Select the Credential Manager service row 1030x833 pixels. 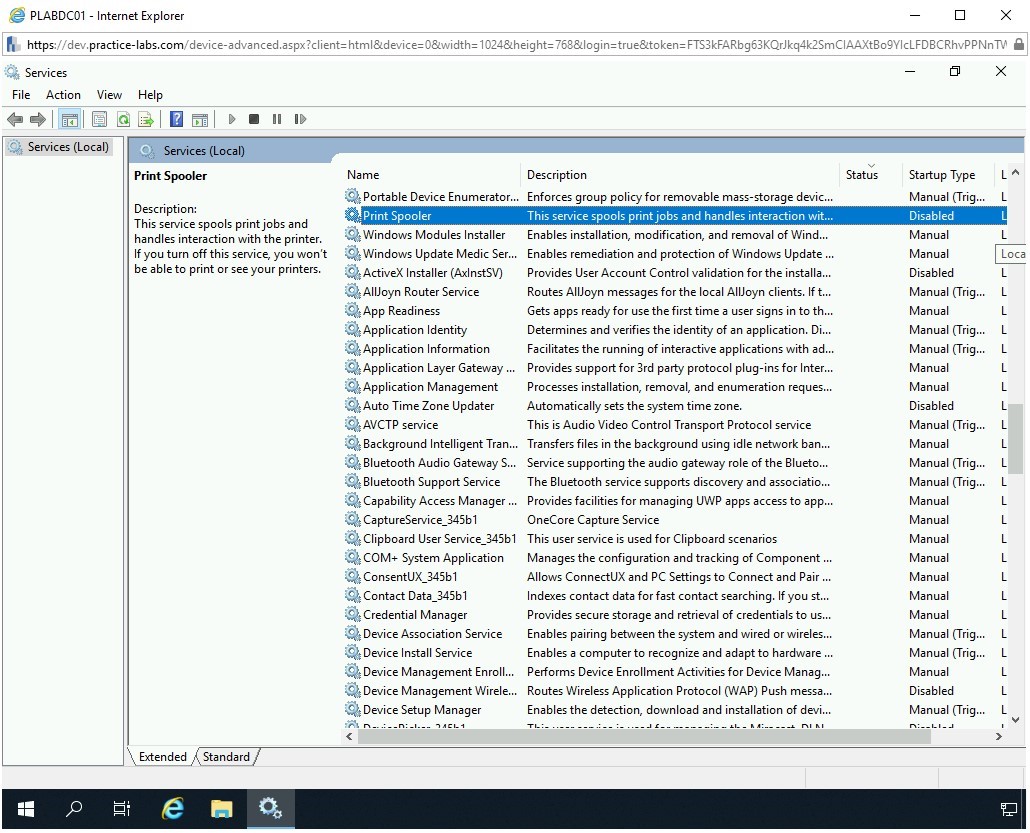pyautogui.click(x=415, y=615)
